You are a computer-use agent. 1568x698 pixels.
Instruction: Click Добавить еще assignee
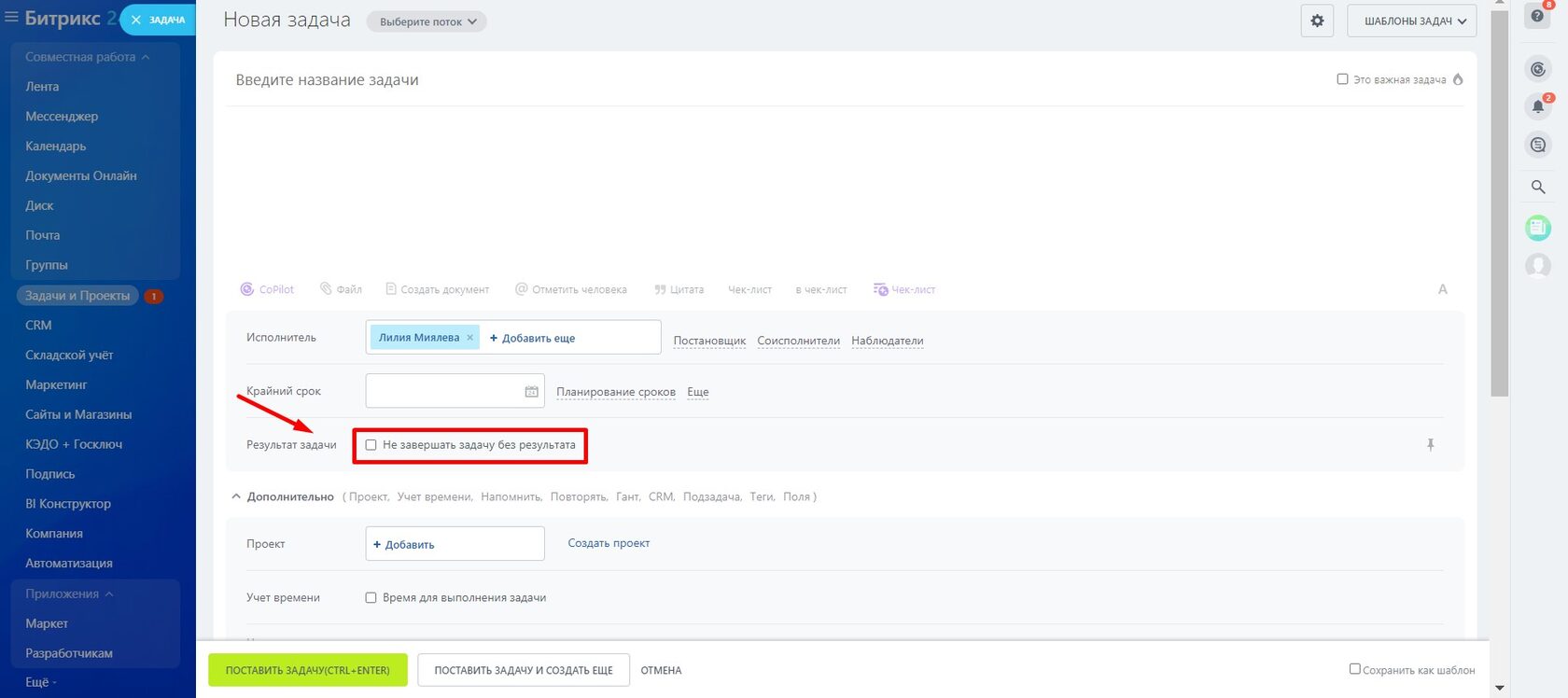[532, 338]
